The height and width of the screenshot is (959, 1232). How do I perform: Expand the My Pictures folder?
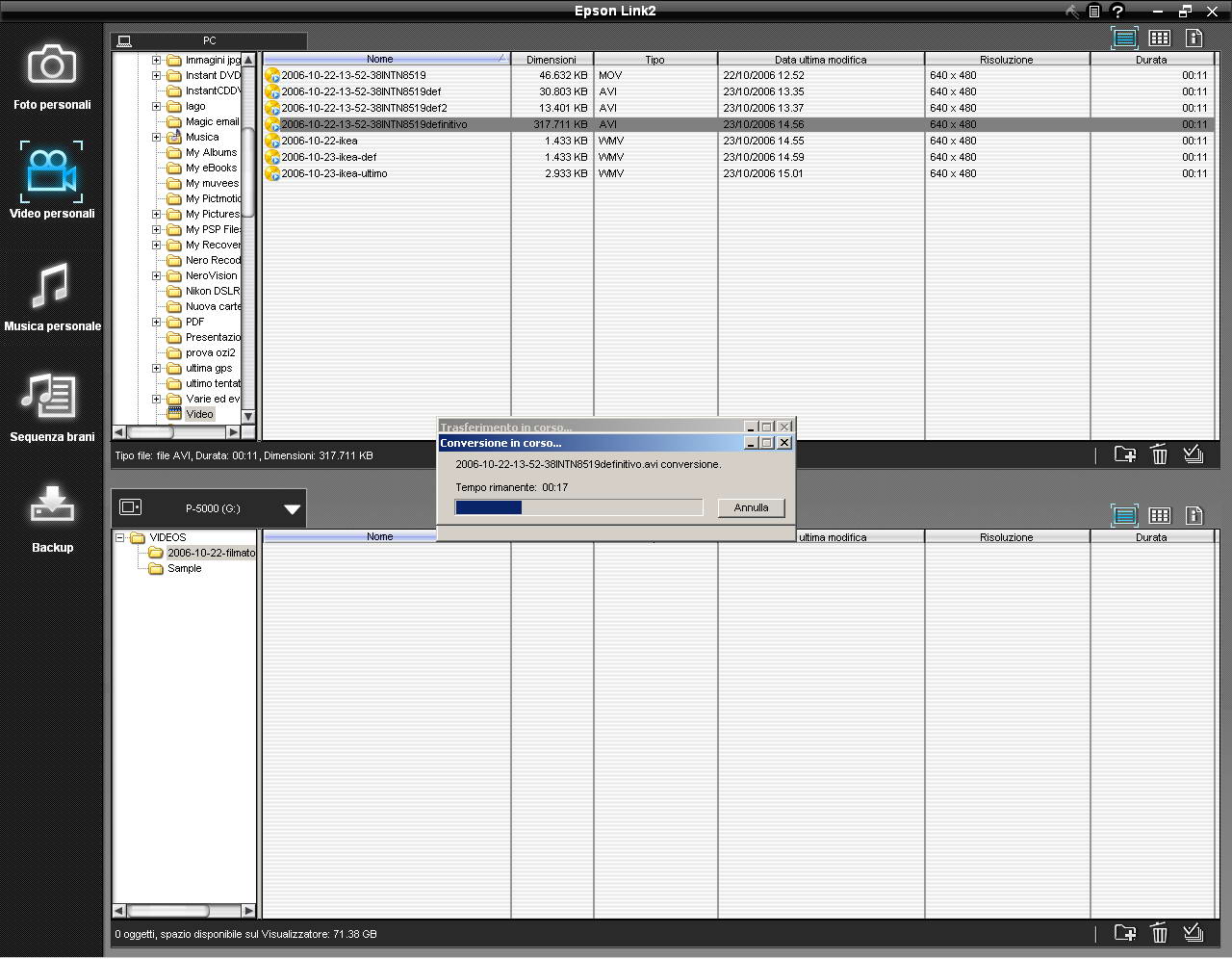coord(156,214)
